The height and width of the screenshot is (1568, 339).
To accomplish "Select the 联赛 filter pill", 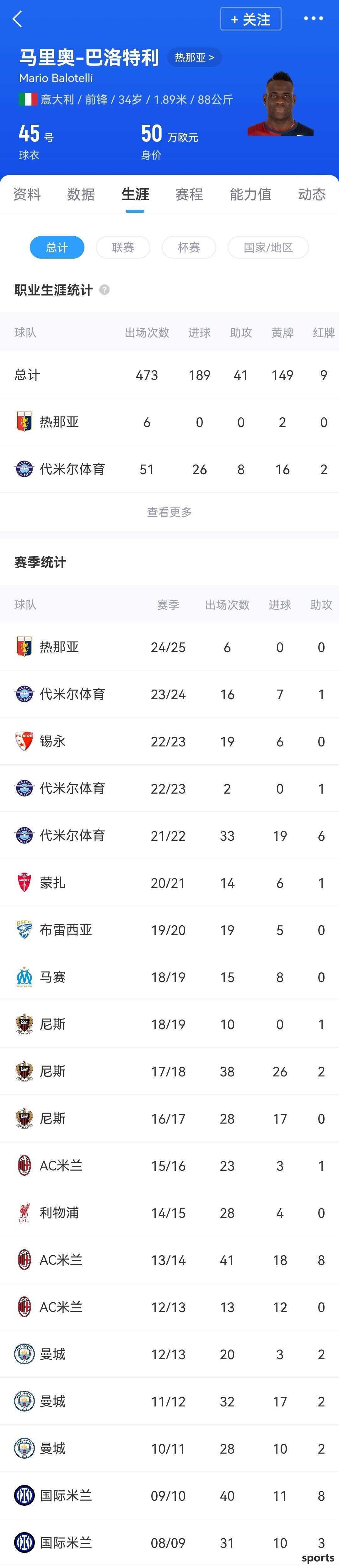I will tap(123, 248).
